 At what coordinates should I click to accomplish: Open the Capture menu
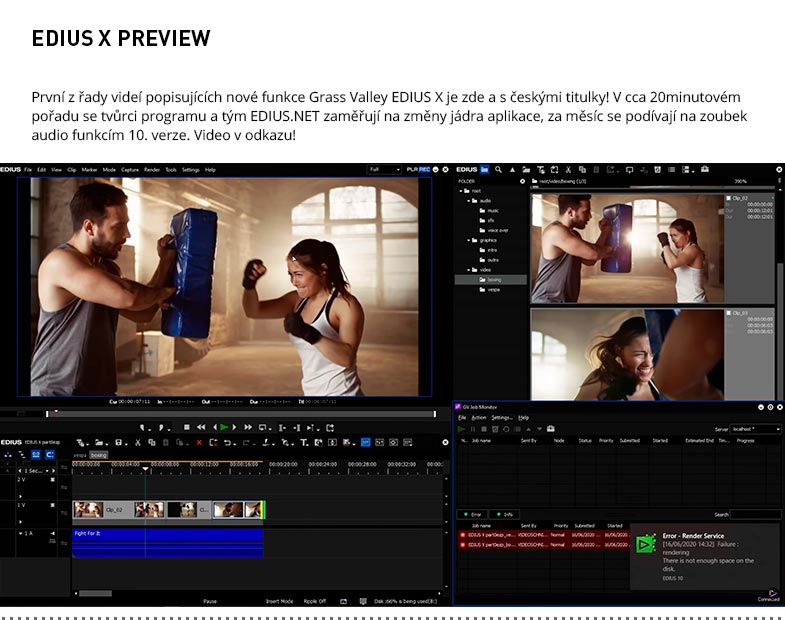(x=130, y=170)
